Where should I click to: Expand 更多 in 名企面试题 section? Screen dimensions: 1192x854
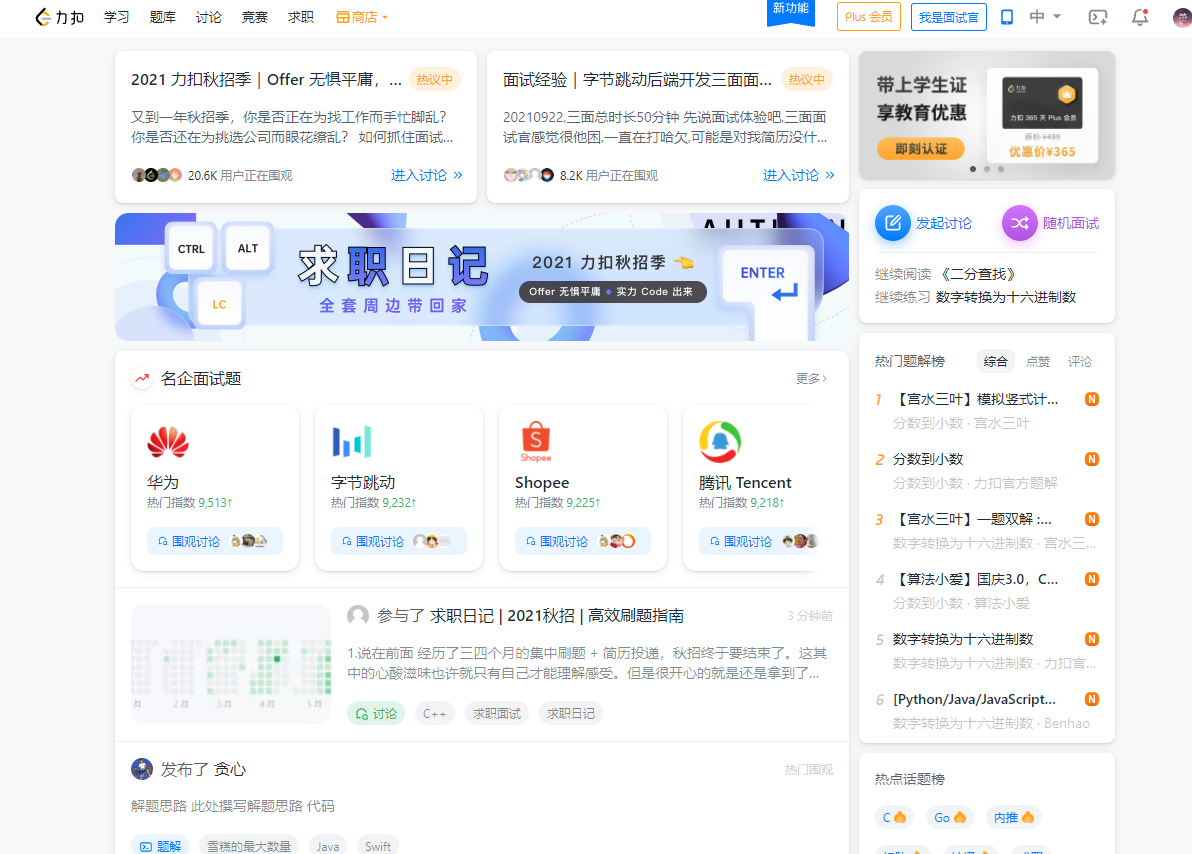pyautogui.click(x=811, y=378)
